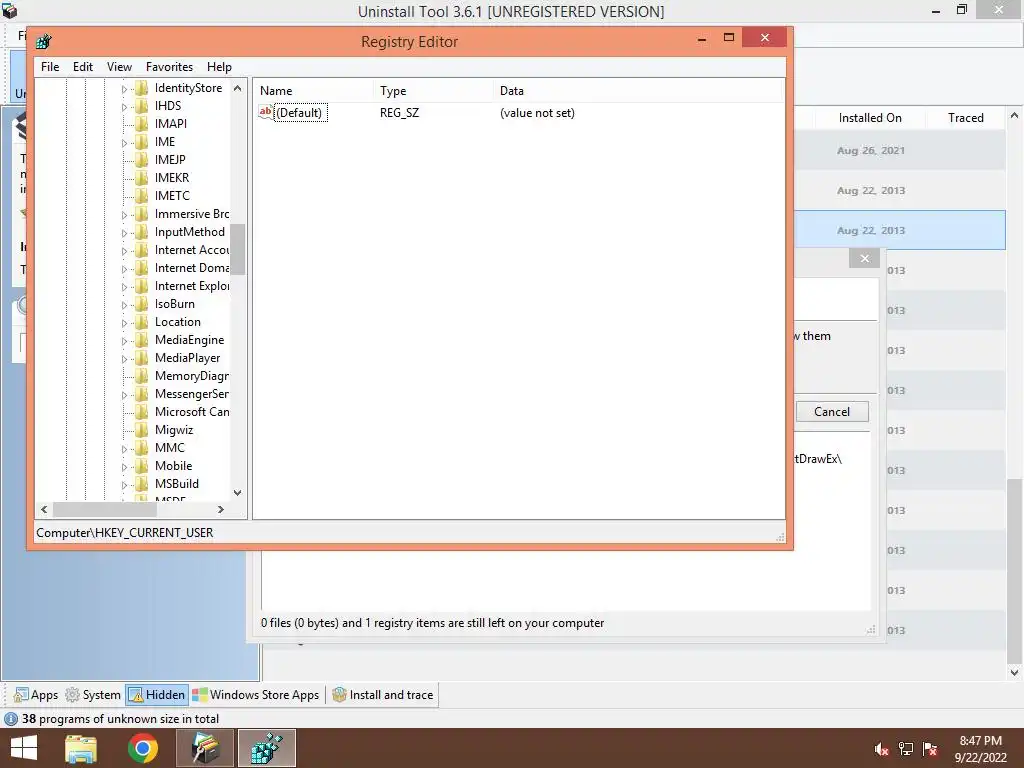Image resolution: width=1024 pixels, height=768 pixels.
Task: Click the IMEJP folder icon
Action: tap(141, 160)
